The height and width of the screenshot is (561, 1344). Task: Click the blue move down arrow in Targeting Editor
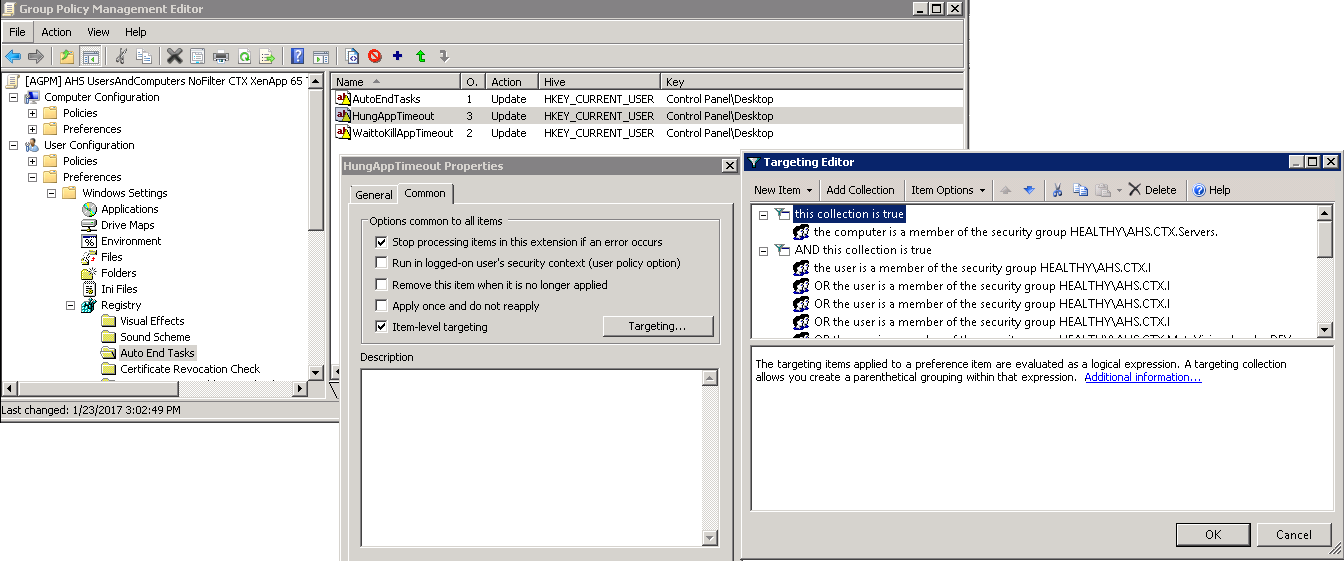[1028, 190]
